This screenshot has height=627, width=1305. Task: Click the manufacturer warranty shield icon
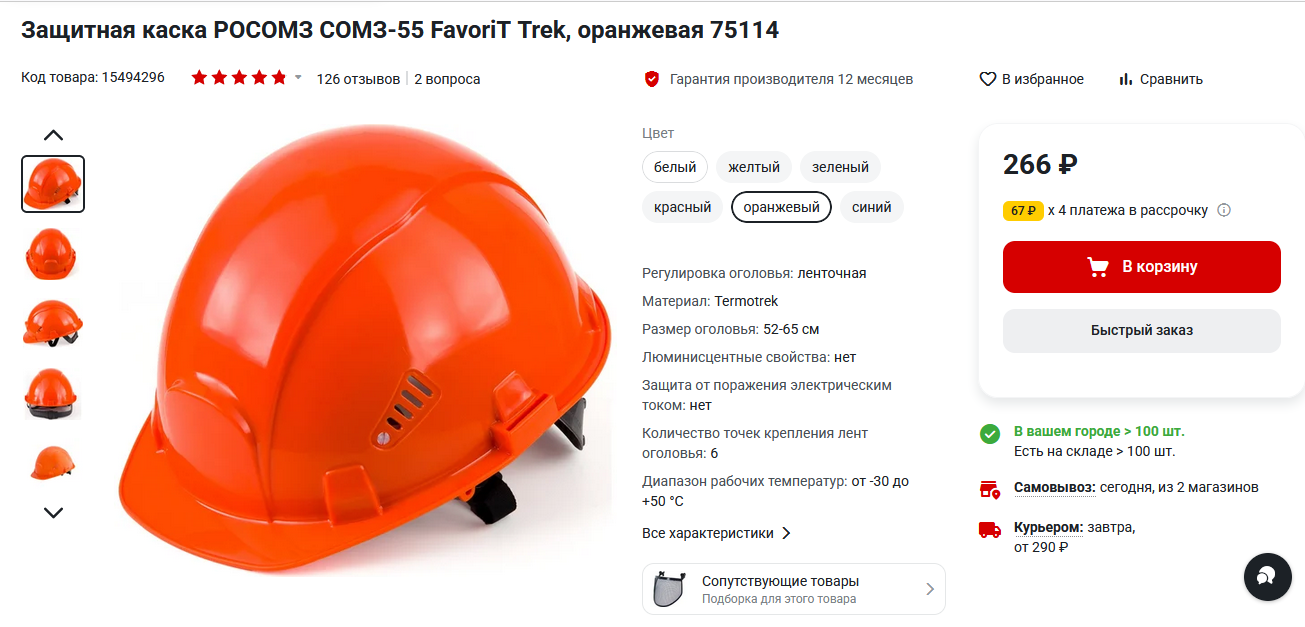pos(652,79)
